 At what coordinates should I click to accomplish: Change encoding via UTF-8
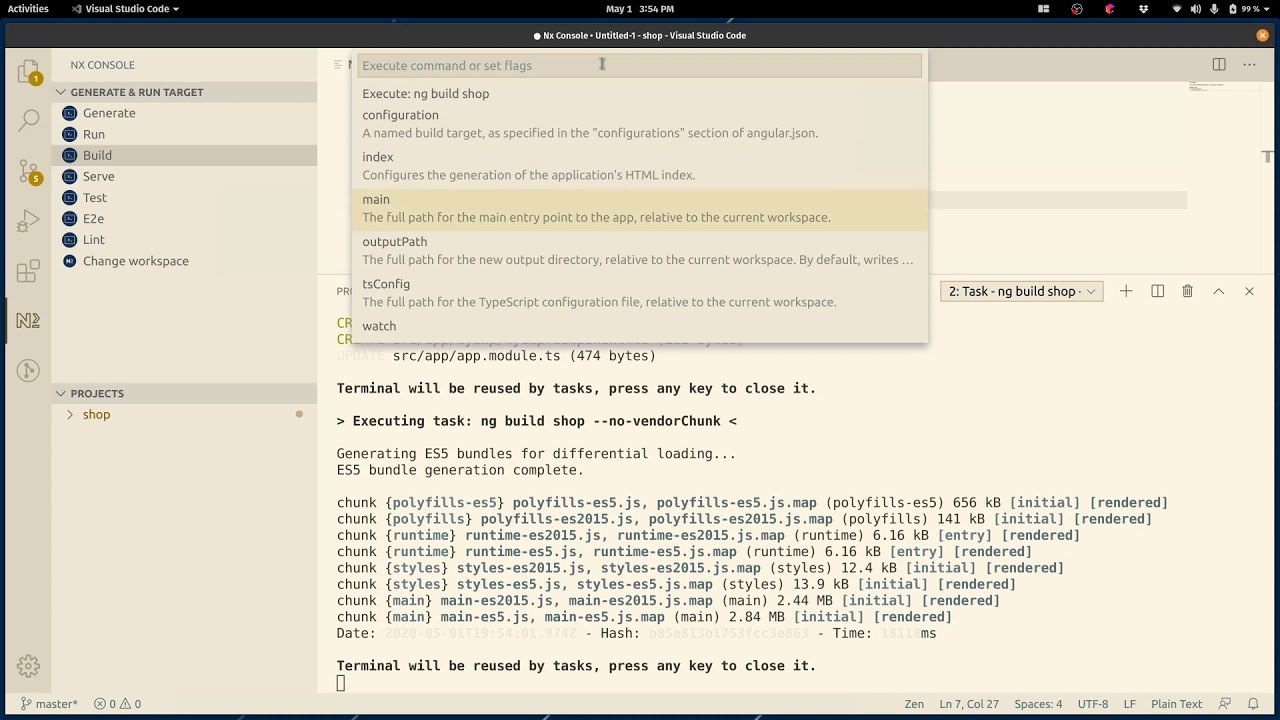point(1093,704)
